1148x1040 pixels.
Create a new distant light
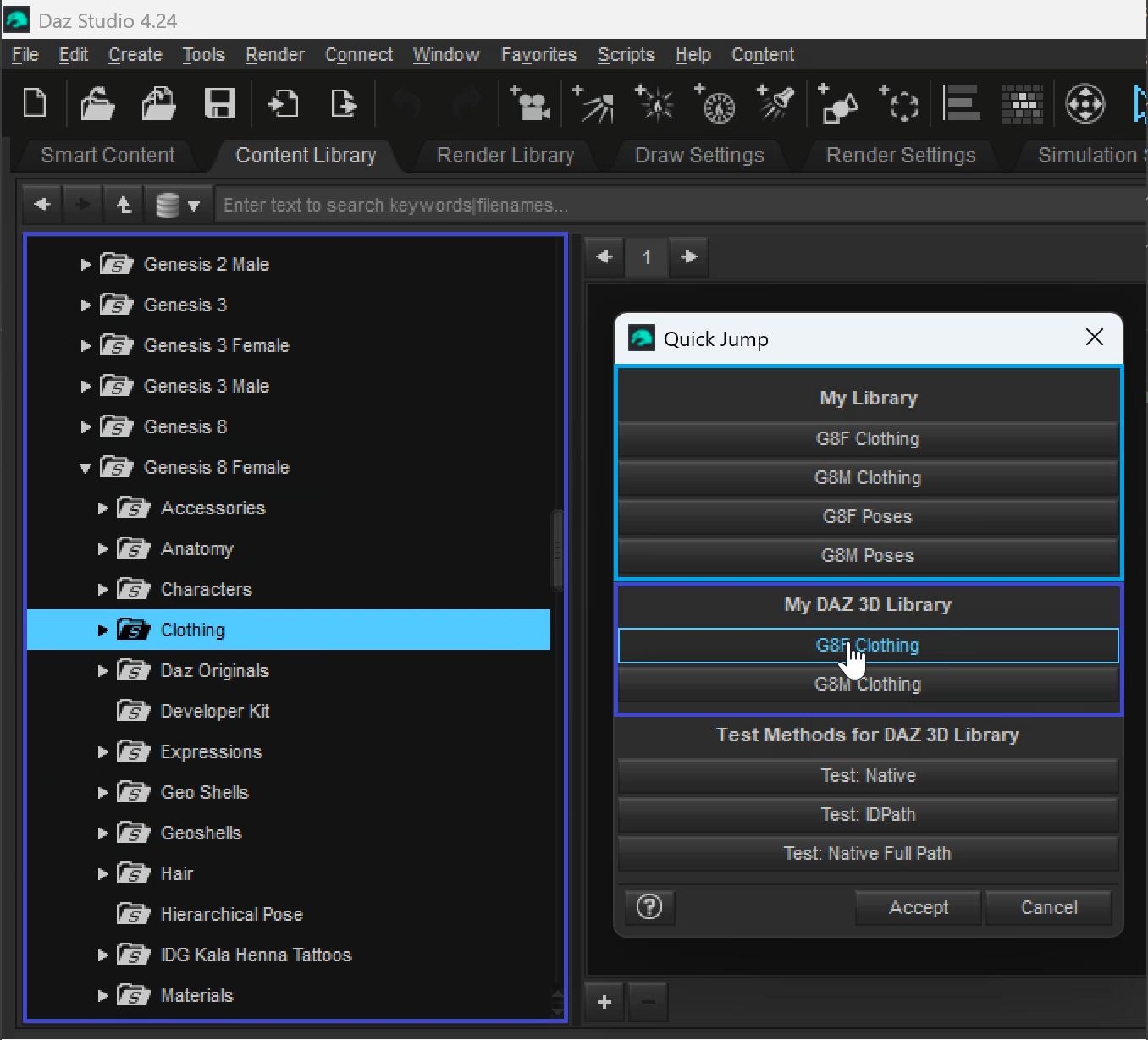click(x=593, y=103)
